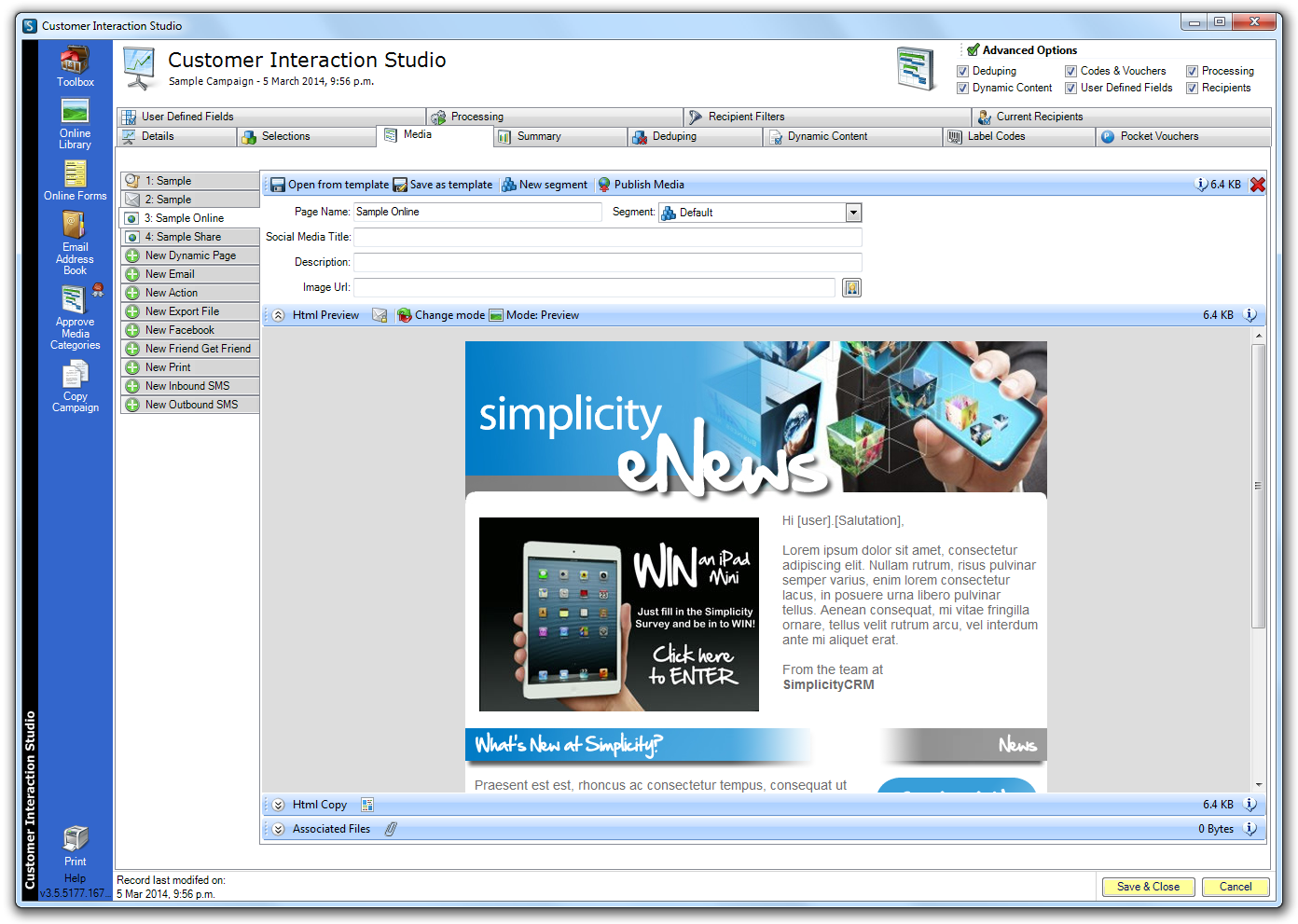Screen dimensions: 1298x924
Task: Expand the Html Copy section
Action: (x=278, y=805)
